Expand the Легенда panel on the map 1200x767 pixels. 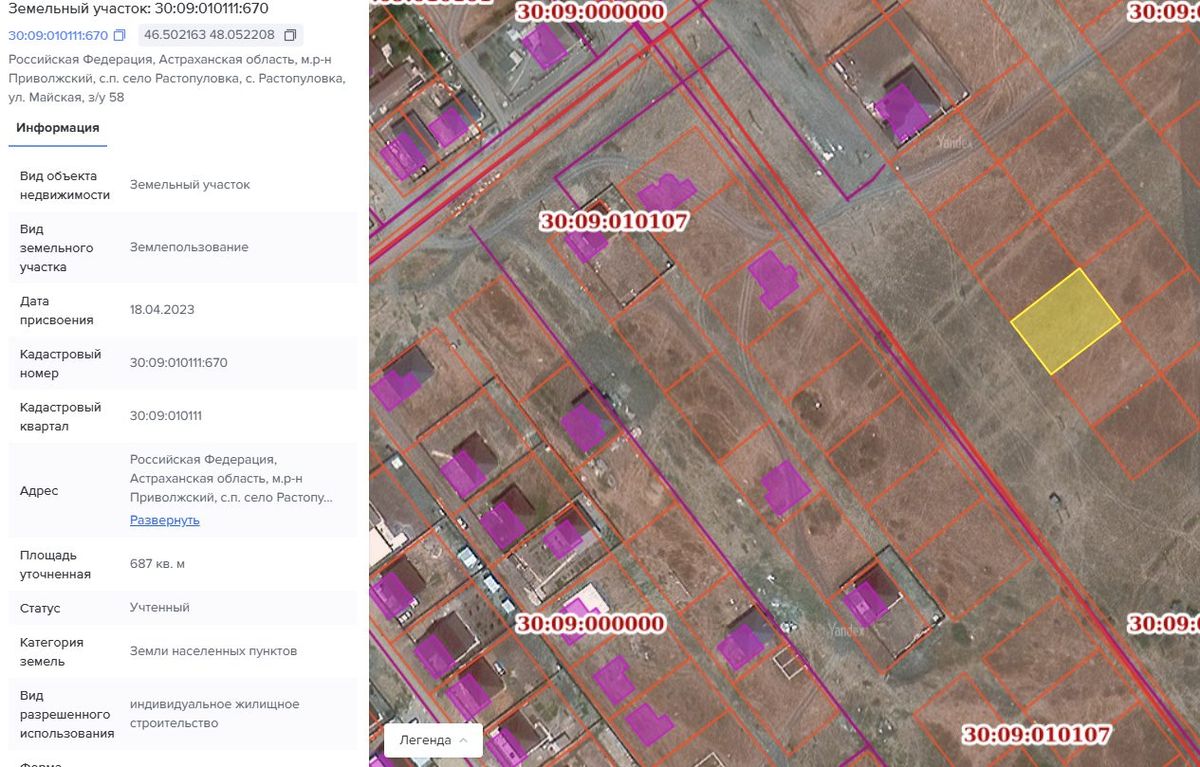point(433,740)
